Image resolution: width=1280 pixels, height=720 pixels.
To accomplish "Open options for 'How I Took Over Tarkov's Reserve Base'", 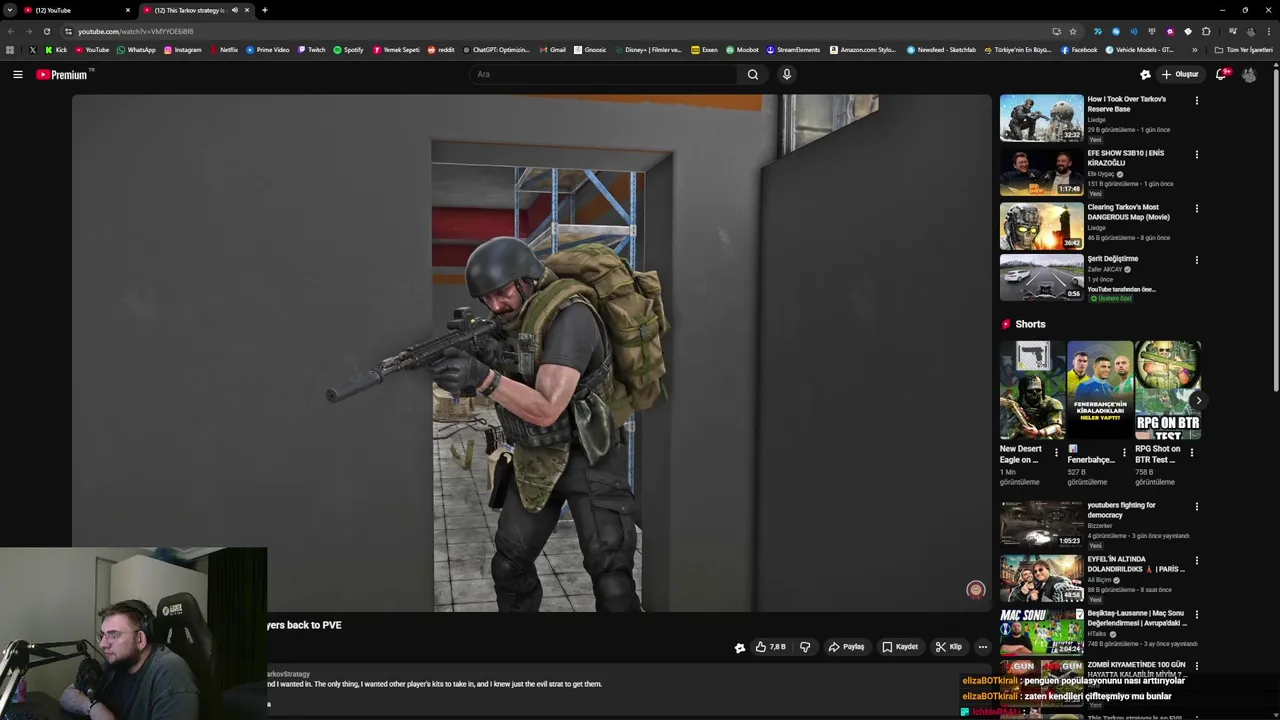I will 1196,100.
